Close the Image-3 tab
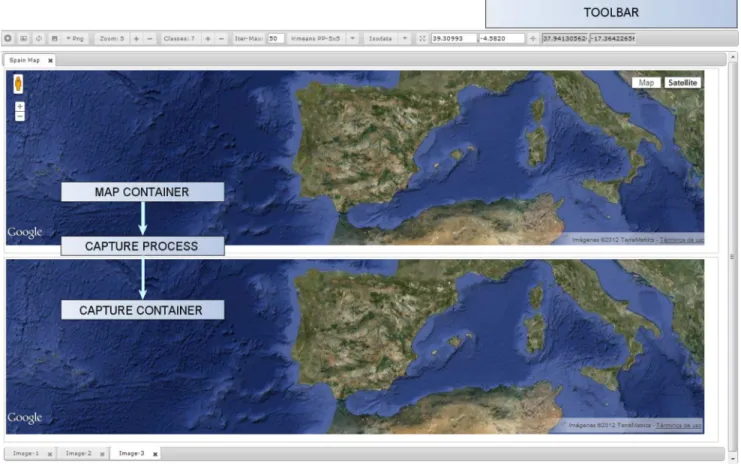The width and height of the screenshot is (741, 464). (x=155, y=455)
